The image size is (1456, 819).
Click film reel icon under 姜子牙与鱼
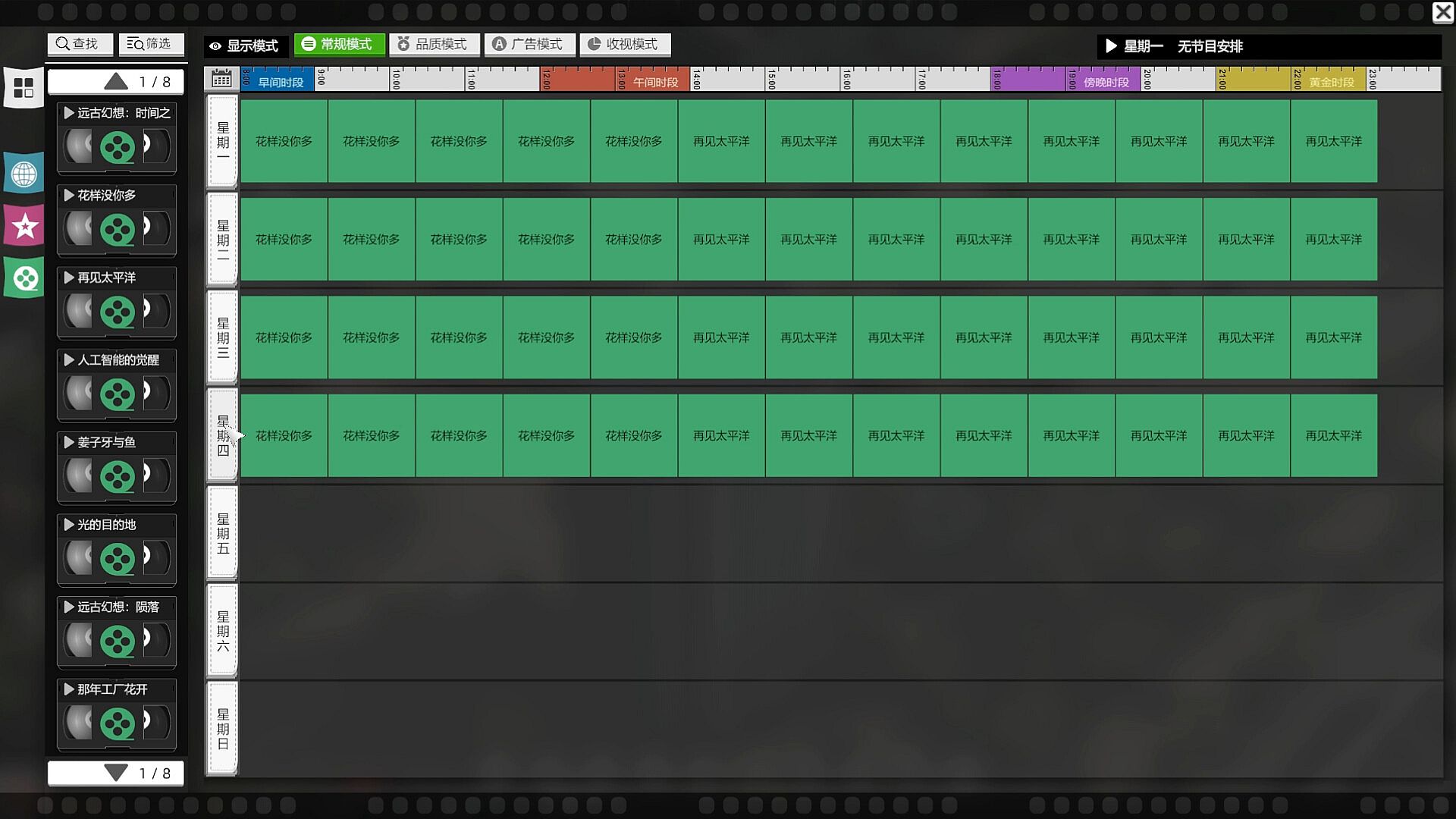pyautogui.click(x=118, y=476)
